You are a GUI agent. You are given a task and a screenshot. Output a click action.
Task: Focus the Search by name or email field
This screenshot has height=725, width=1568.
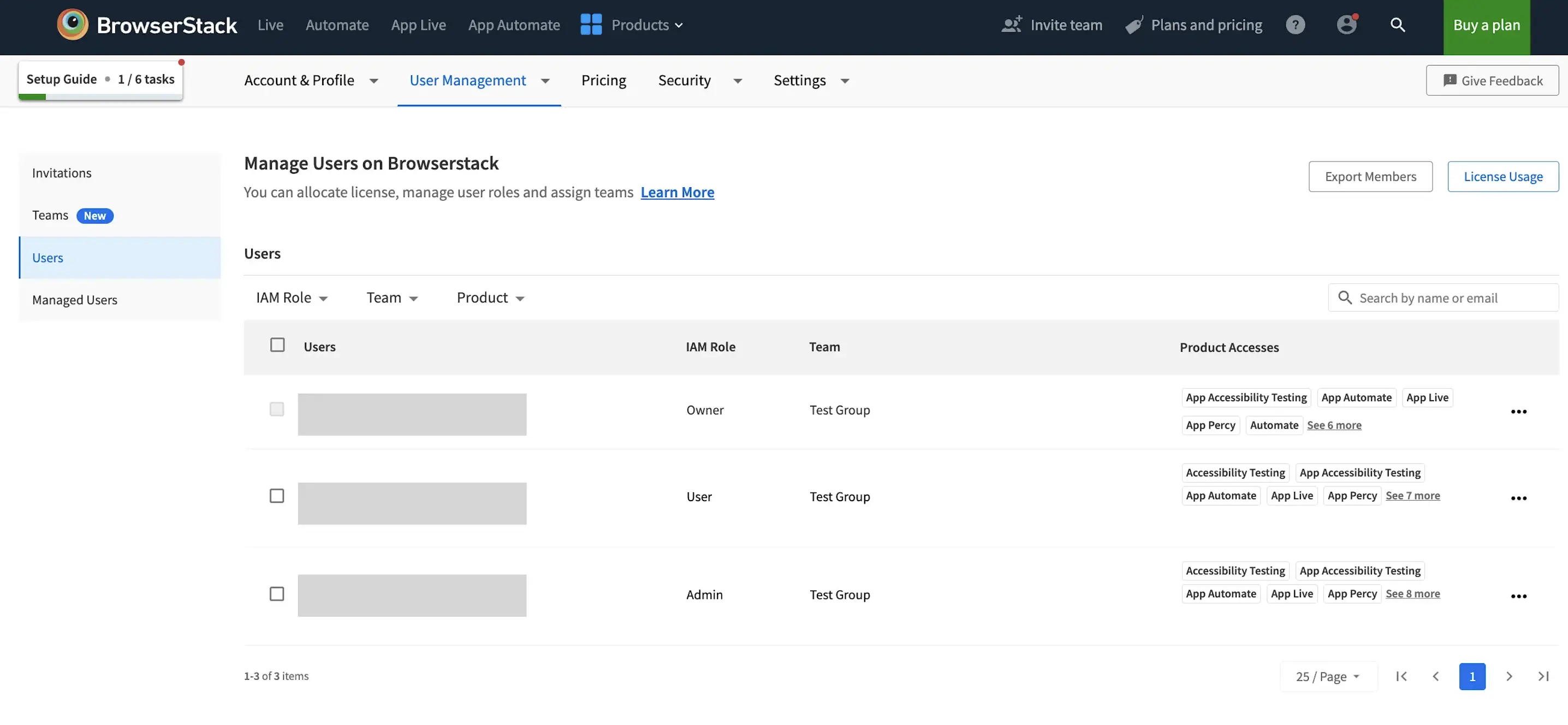[x=1443, y=298]
